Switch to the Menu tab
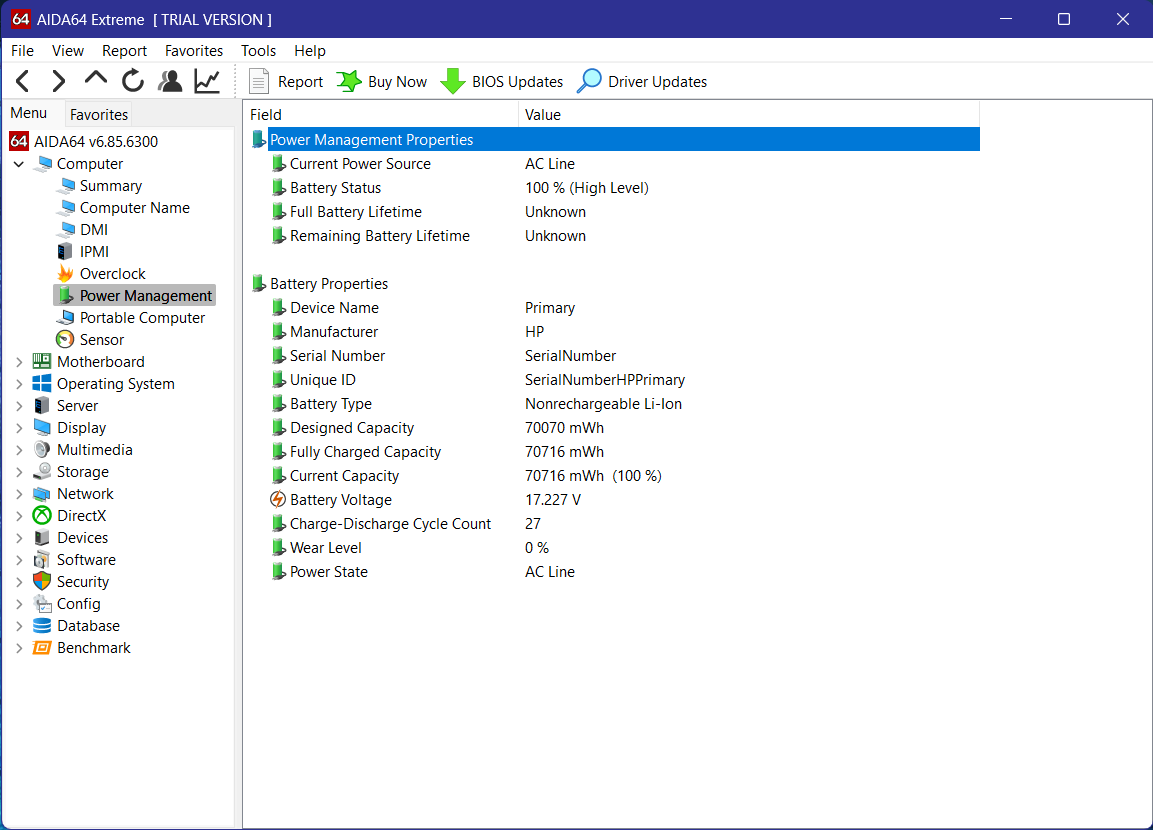This screenshot has height=830, width=1153. [29, 113]
